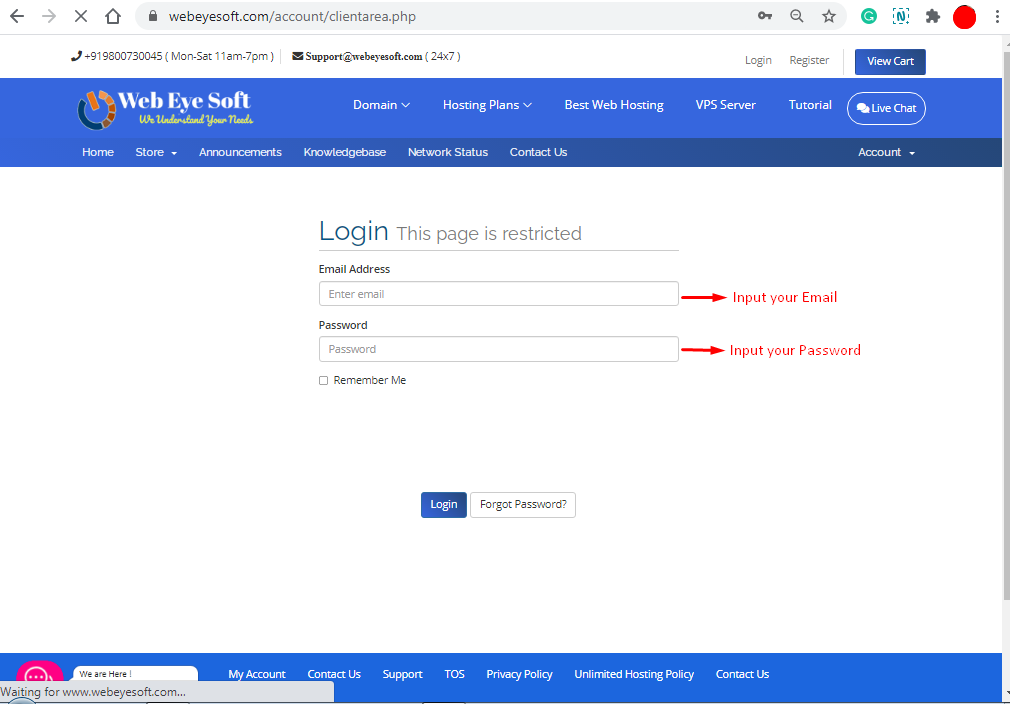Click the red recording indicator circle

964,16
